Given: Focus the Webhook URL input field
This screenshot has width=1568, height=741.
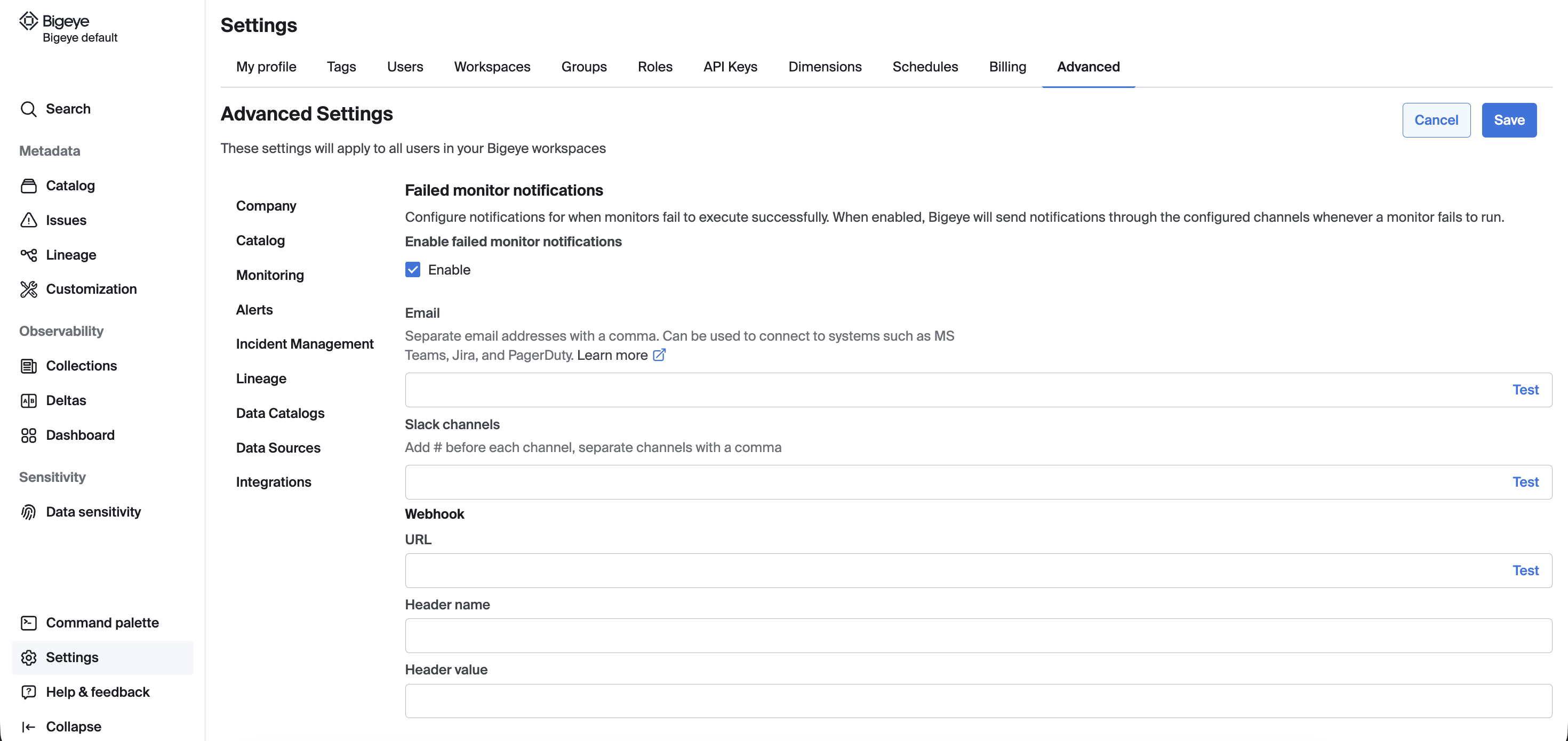Looking at the screenshot, I should 949,570.
